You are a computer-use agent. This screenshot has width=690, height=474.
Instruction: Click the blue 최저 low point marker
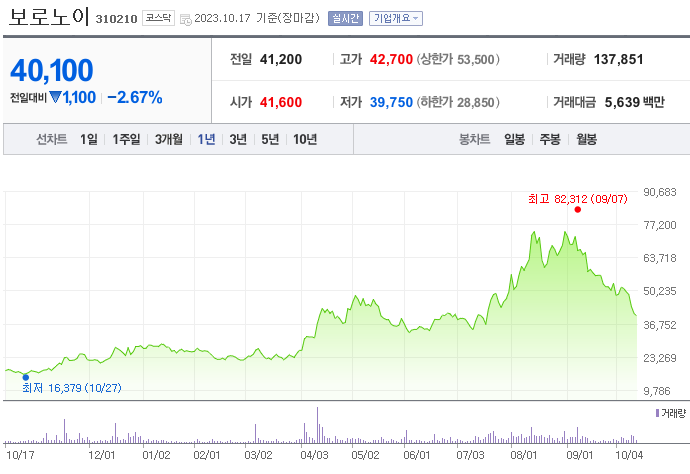(x=26, y=377)
